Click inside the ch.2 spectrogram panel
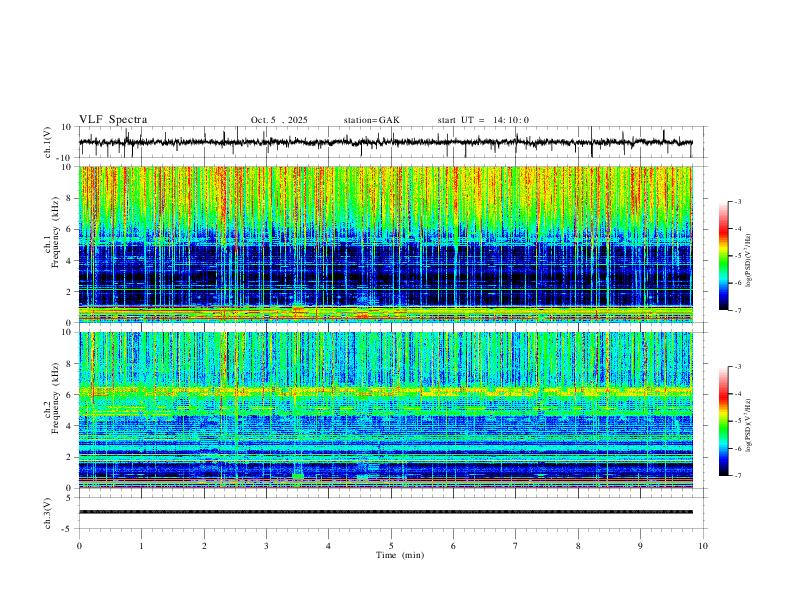This screenshot has height=612, width=792. (386, 410)
